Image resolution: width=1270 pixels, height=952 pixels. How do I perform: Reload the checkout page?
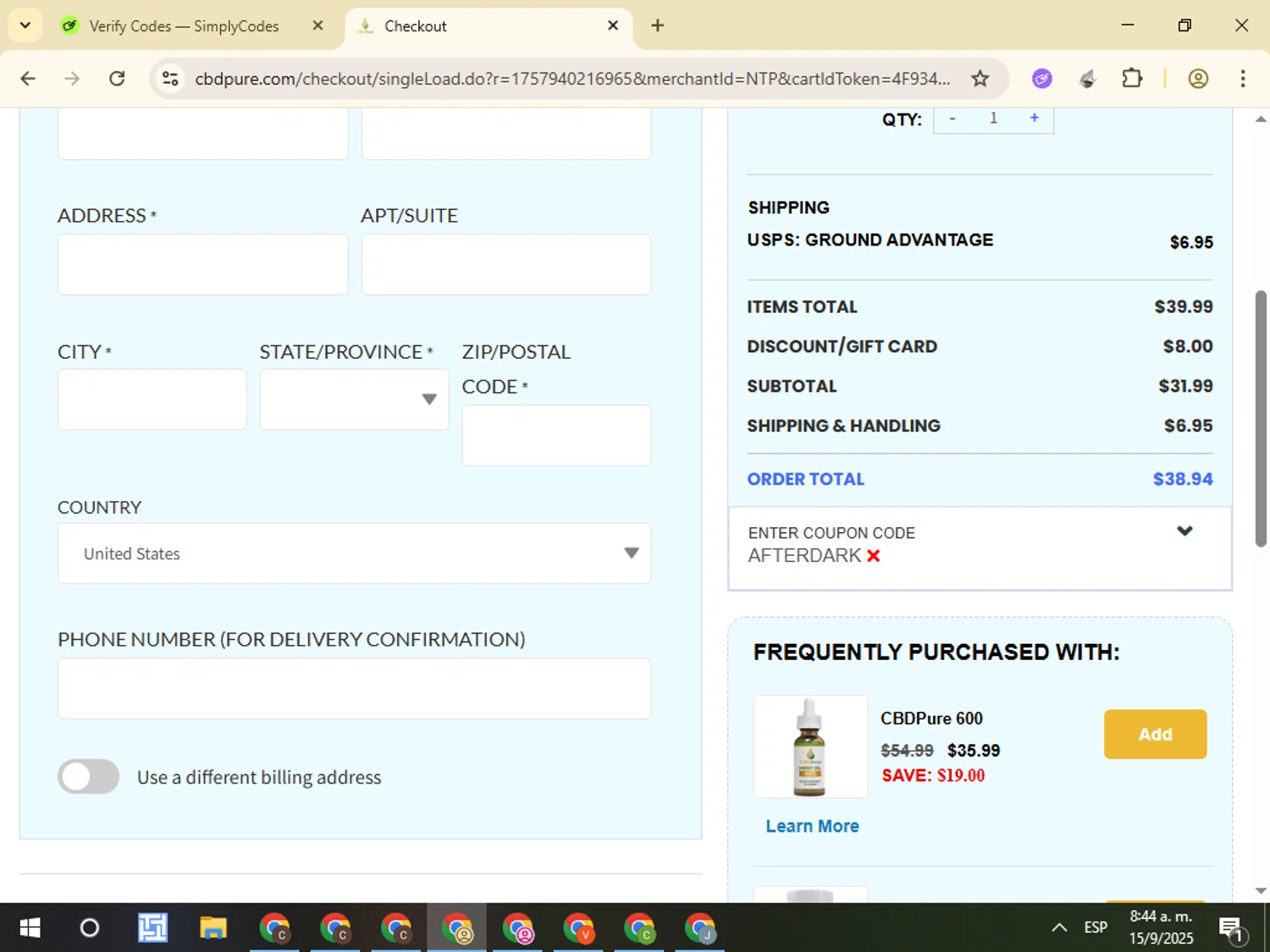117,79
